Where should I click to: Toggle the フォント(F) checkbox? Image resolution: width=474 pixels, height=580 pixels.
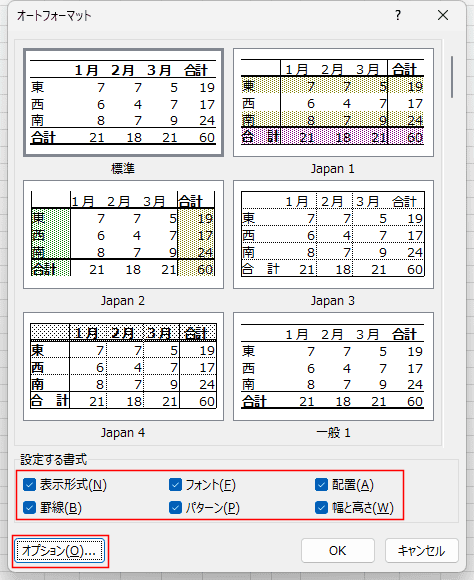pyautogui.click(x=175, y=485)
